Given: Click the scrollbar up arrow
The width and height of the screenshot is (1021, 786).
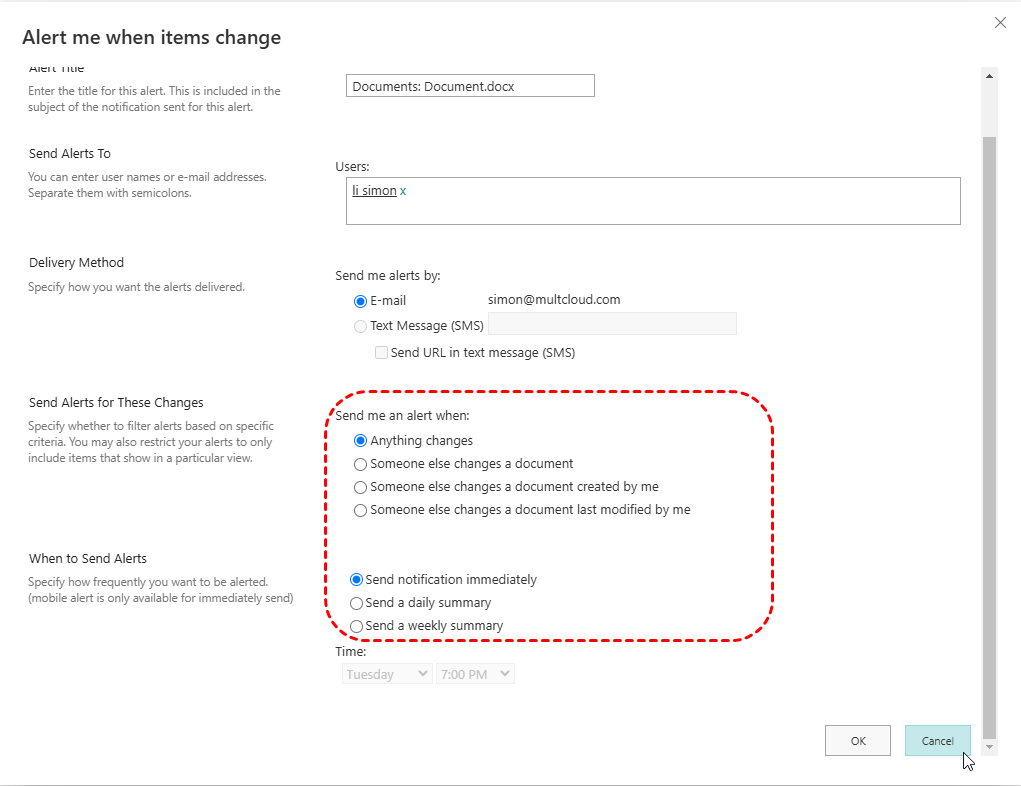Looking at the screenshot, I should (990, 76).
